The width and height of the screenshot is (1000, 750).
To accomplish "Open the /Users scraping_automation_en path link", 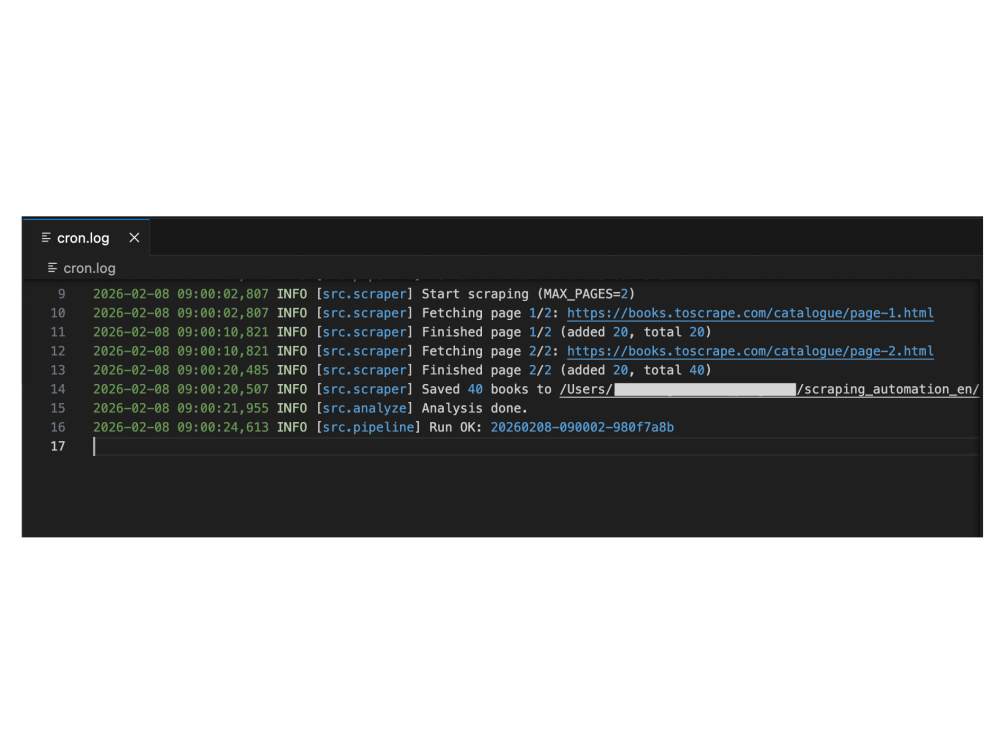I will (x=769, y=389).
